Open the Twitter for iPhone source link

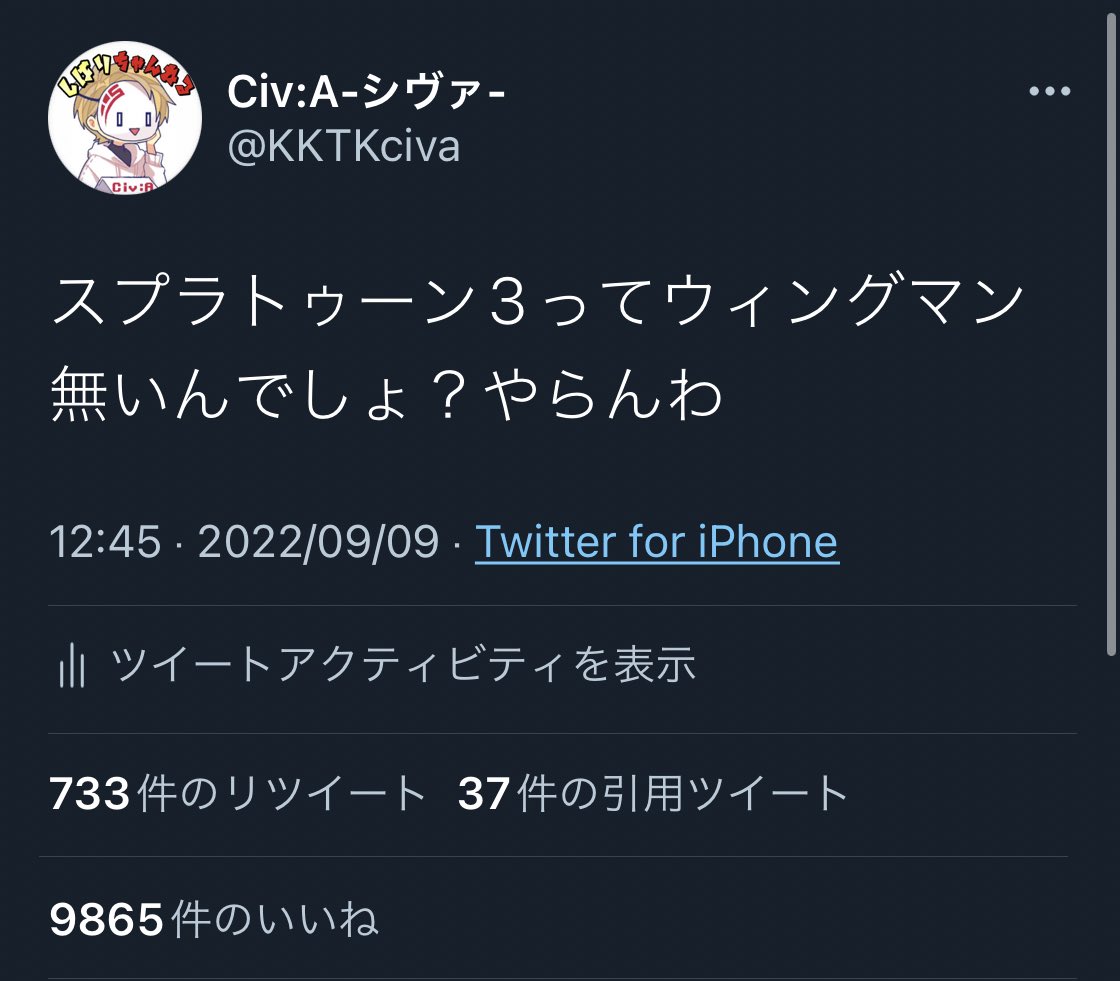pyautogui.click(x=656, y=542)
